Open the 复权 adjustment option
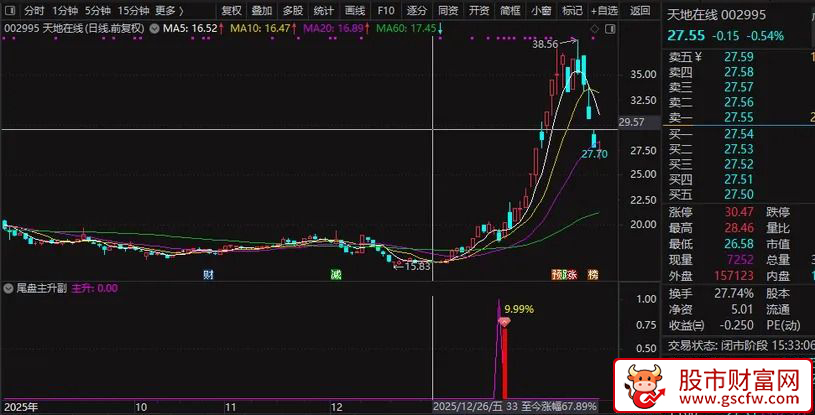Image resolution: width=815 pixels, height=415 pixels. pos(231,10)
